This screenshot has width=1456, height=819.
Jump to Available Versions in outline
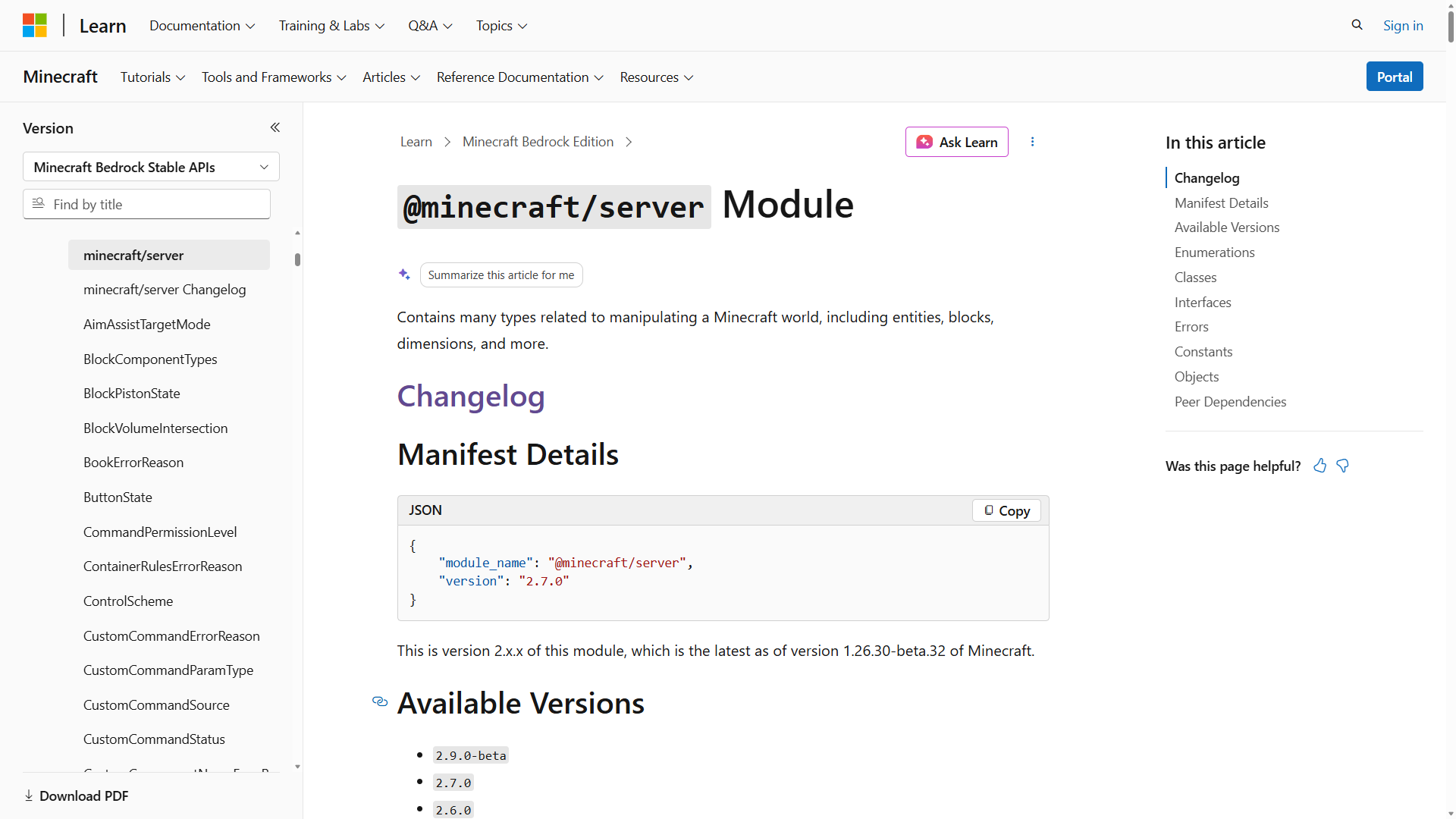(x=1227, y=227)
